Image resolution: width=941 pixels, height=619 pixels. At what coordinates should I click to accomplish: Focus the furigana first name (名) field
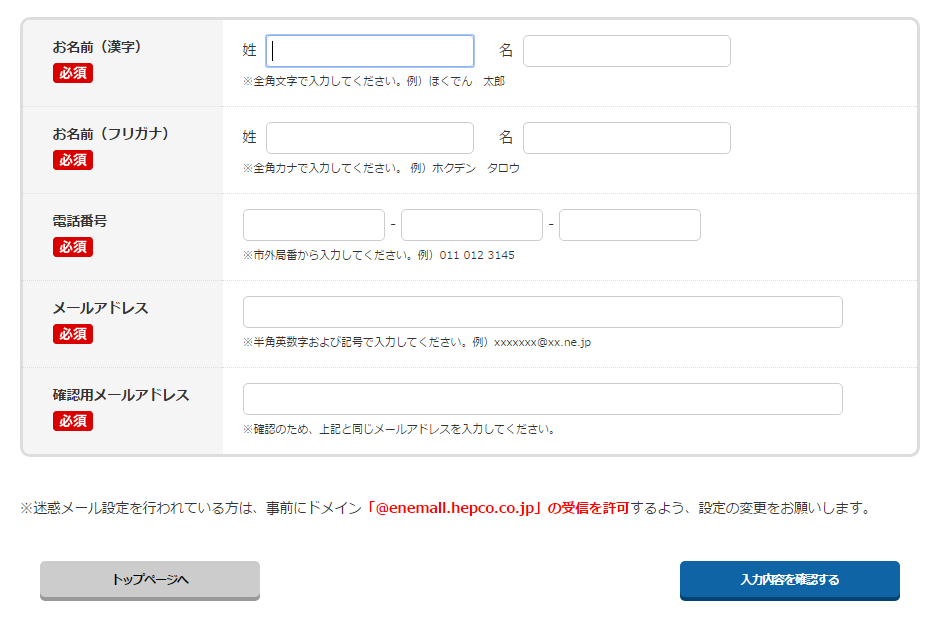coord(627,138)
